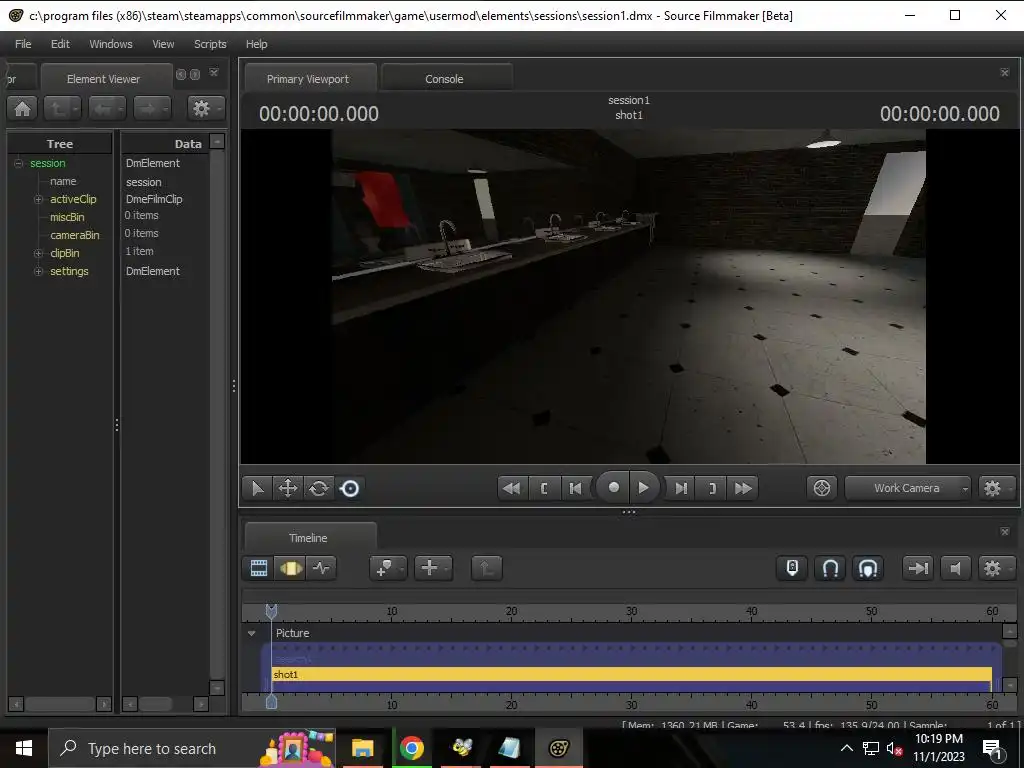Toggle the ripple edit arrow button
The image size is (1024, 768).
pos(918,568)
